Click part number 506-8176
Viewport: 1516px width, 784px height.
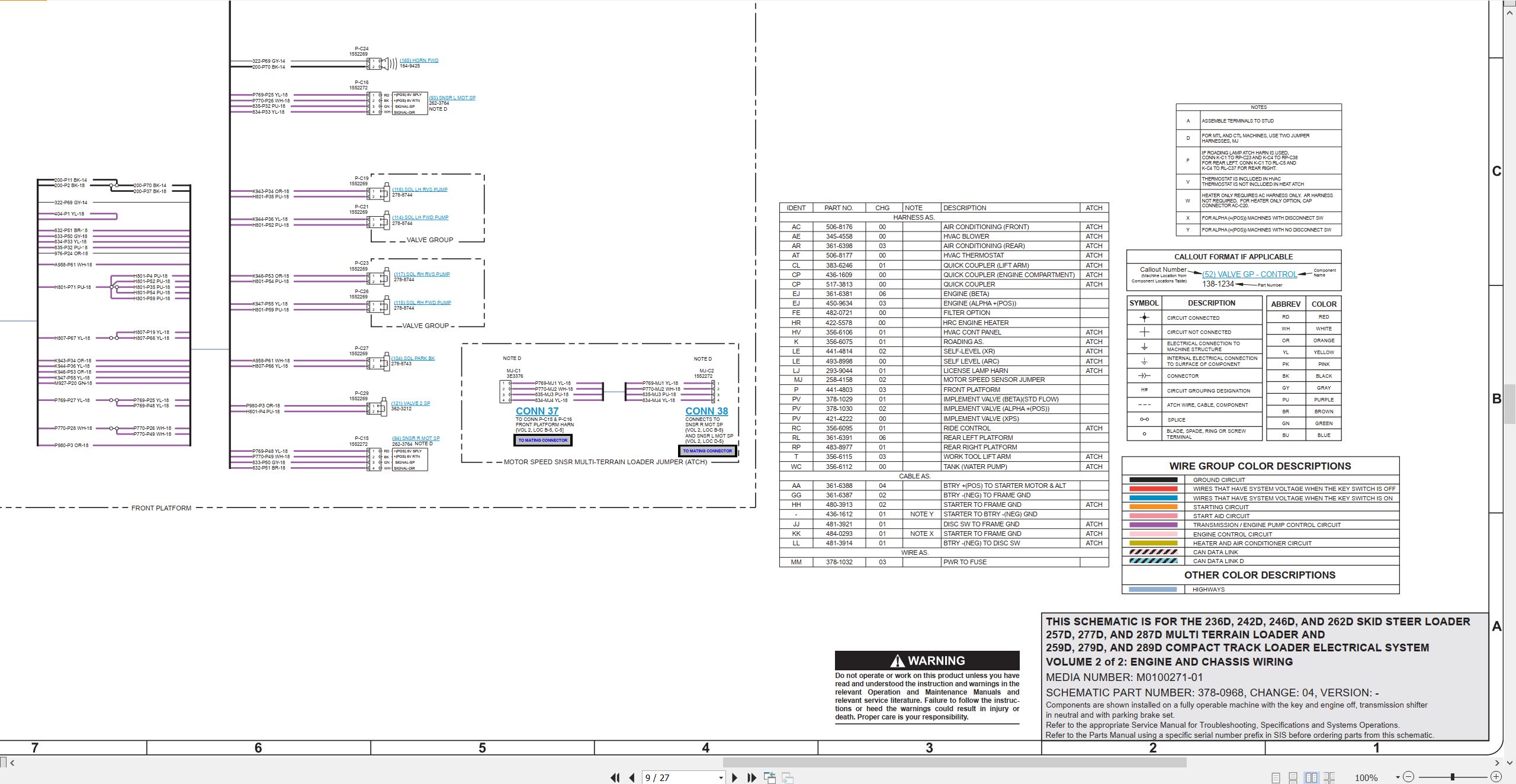pos(839,227)
